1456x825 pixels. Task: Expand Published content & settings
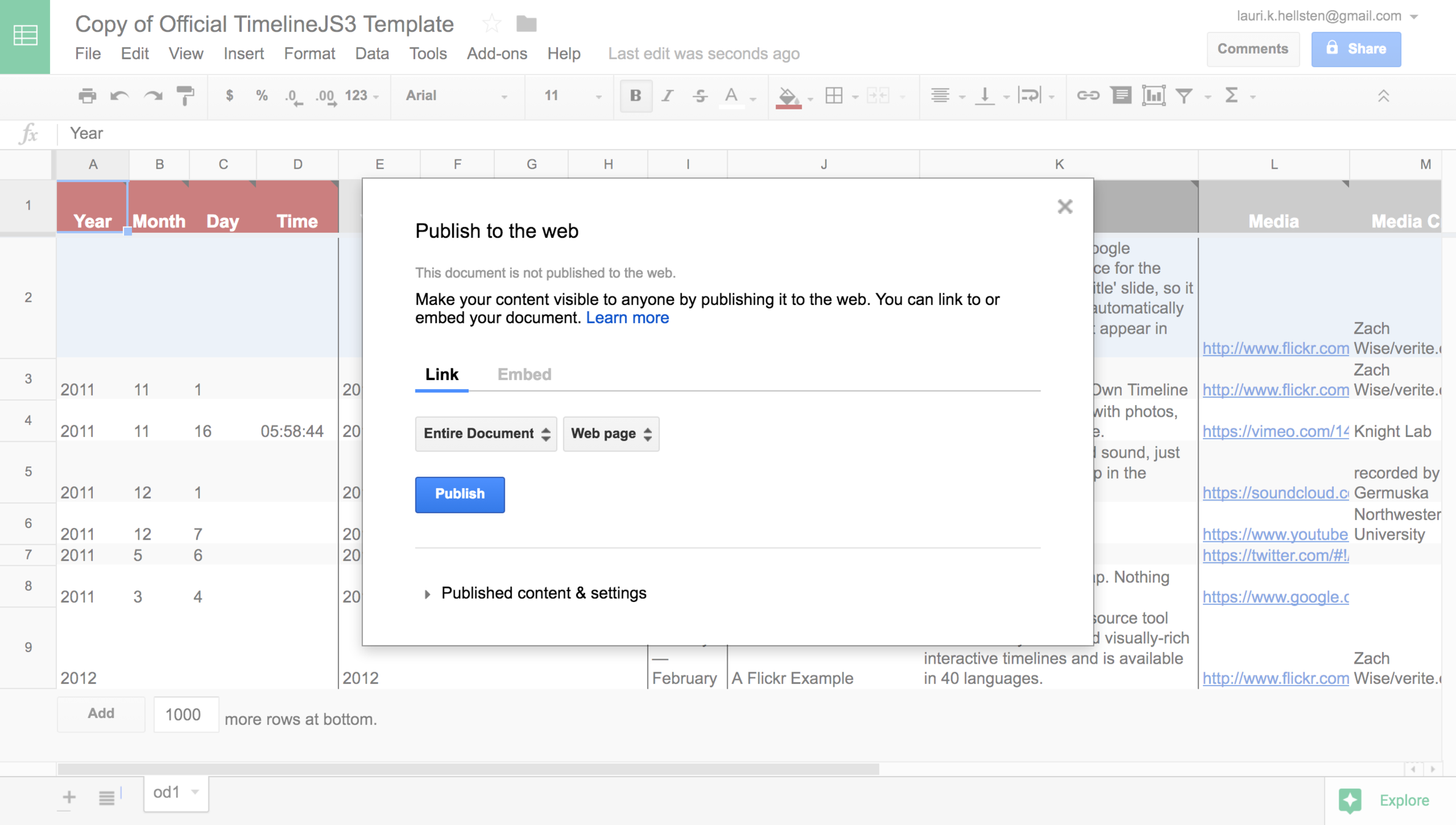(543, 593)
